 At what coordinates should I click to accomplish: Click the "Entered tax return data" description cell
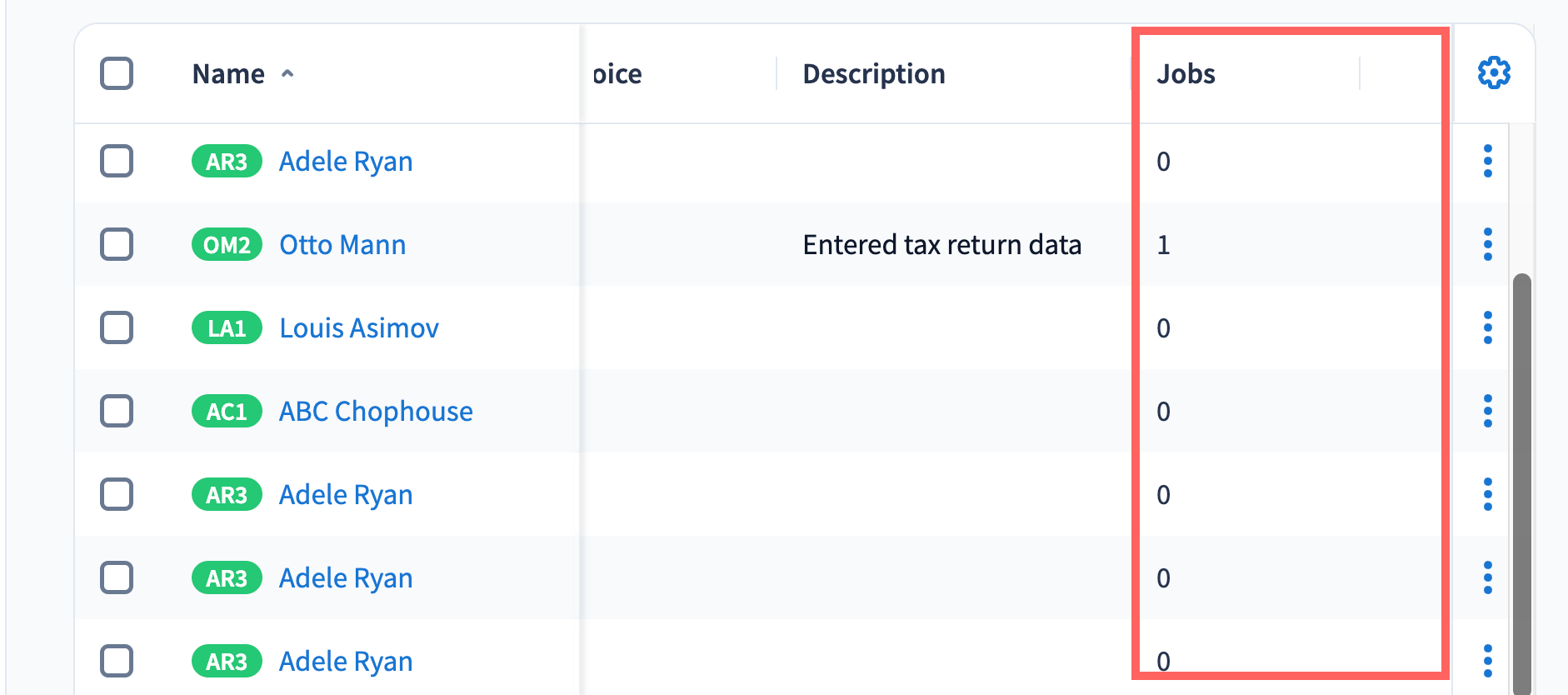[941, 244]
